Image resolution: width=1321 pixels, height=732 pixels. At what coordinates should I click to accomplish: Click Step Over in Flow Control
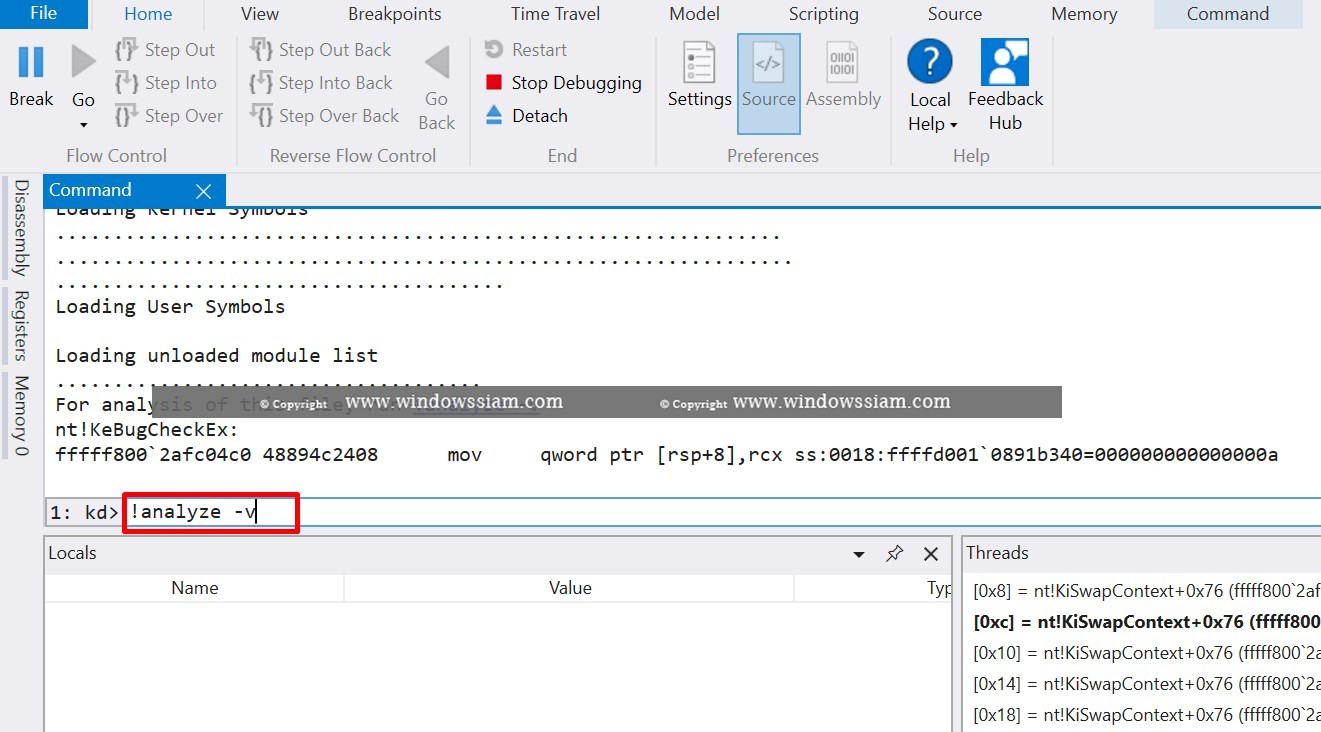[x=169, y=116]
